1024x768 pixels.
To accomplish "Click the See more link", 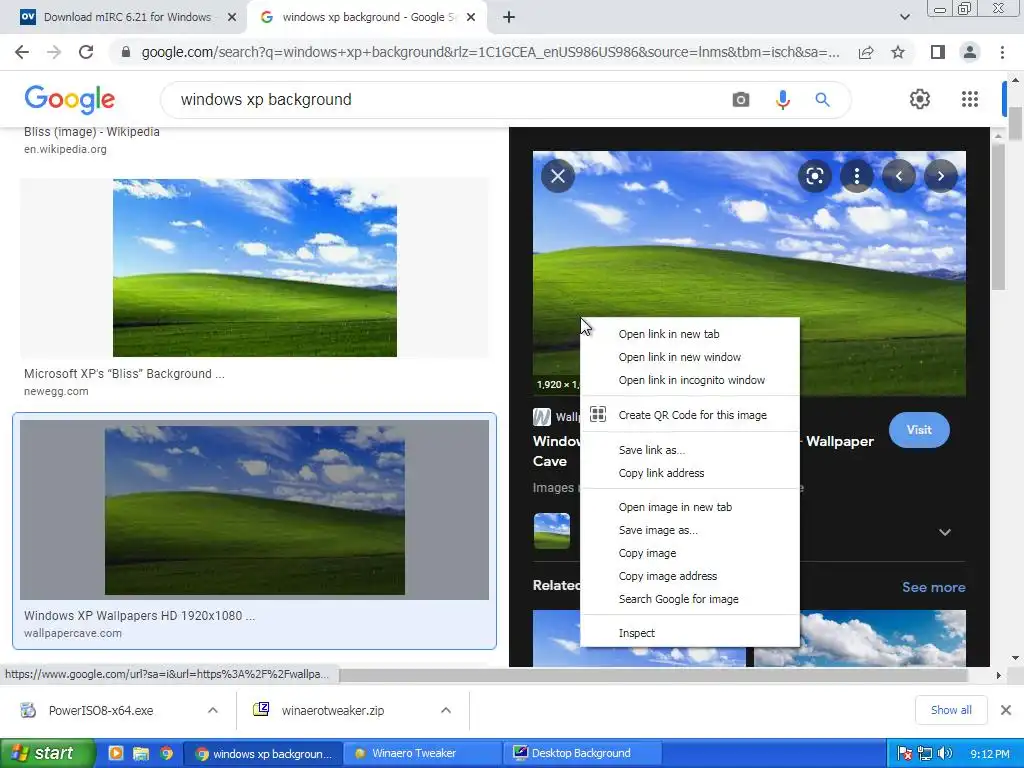I will pos(933,587).
